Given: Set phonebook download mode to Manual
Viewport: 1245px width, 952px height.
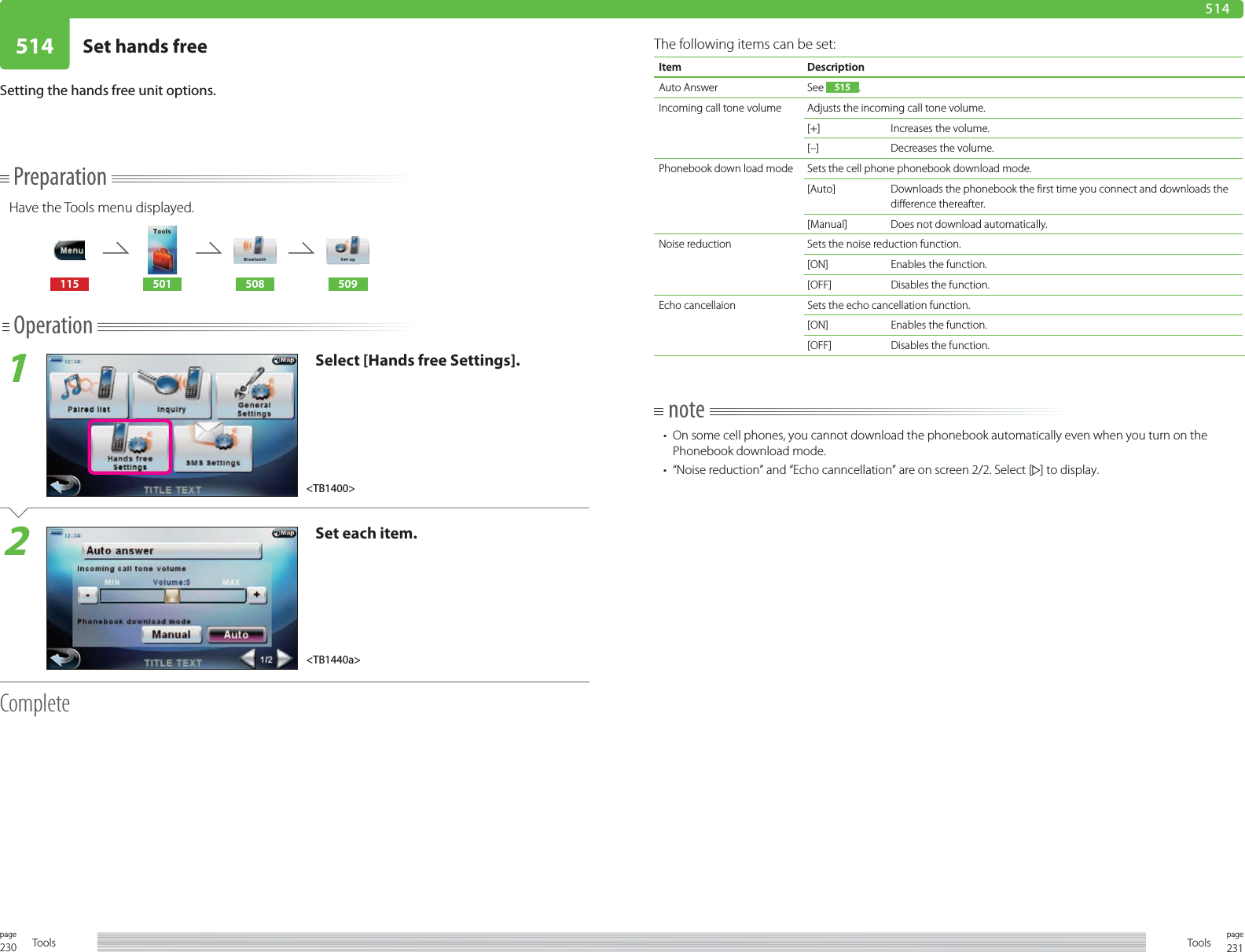Looking at the screenshot, I should [171, 634].
